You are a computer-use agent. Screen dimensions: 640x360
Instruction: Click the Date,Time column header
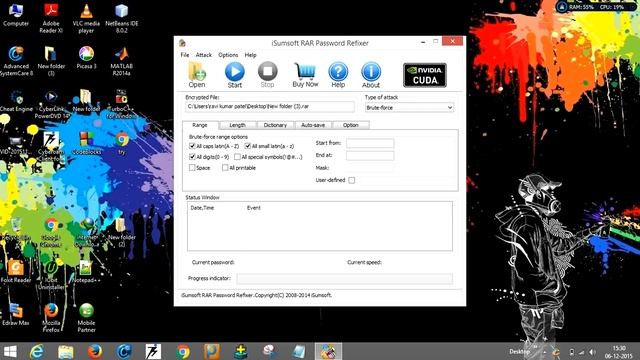pos(202,208)
